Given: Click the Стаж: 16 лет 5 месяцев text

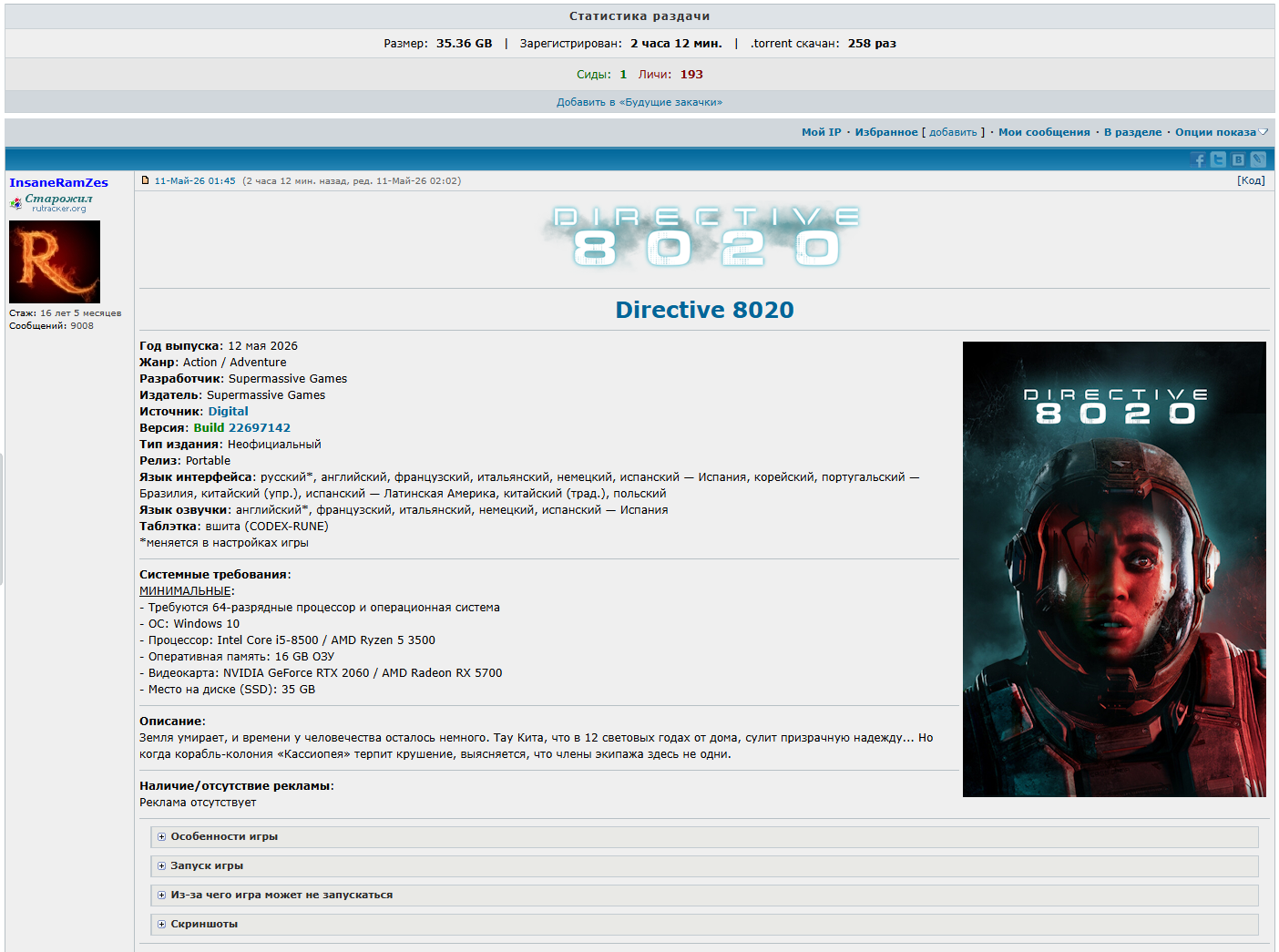Looking at the screenshot, I should pyautogui.click(x=65, y=313).
